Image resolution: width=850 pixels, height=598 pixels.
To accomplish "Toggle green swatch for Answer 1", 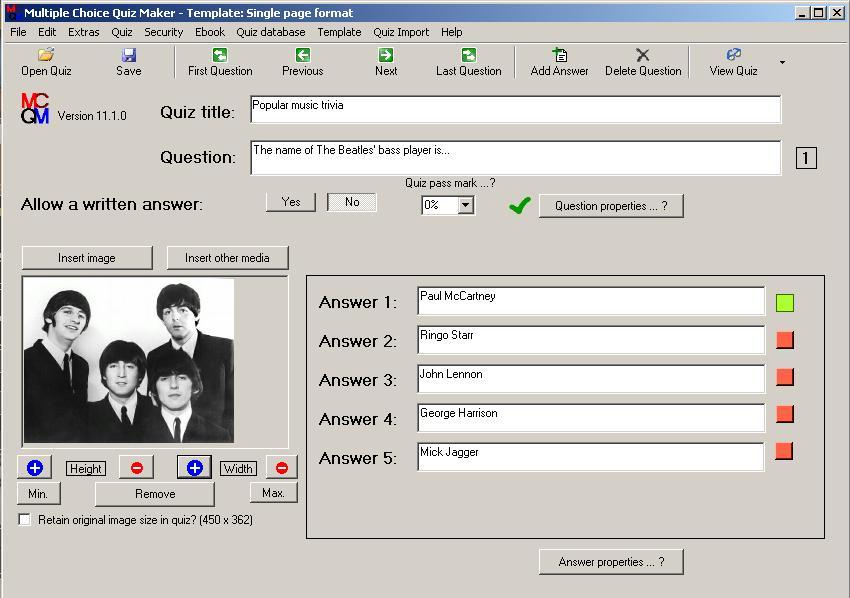I will click(x=784, y=303).
